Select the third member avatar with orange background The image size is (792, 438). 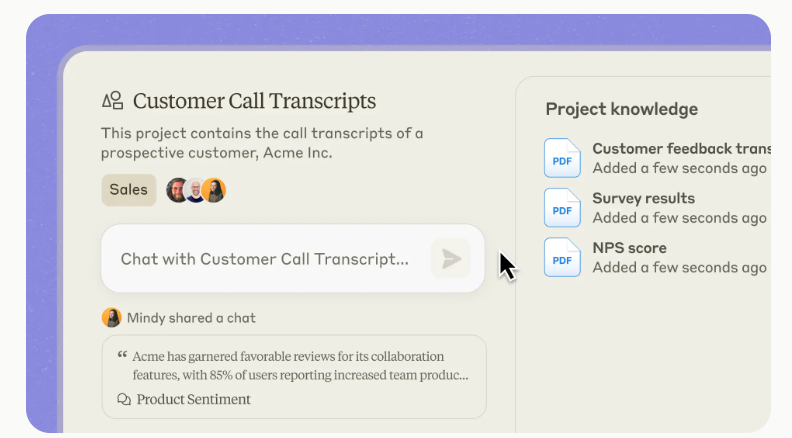(213, 190)
